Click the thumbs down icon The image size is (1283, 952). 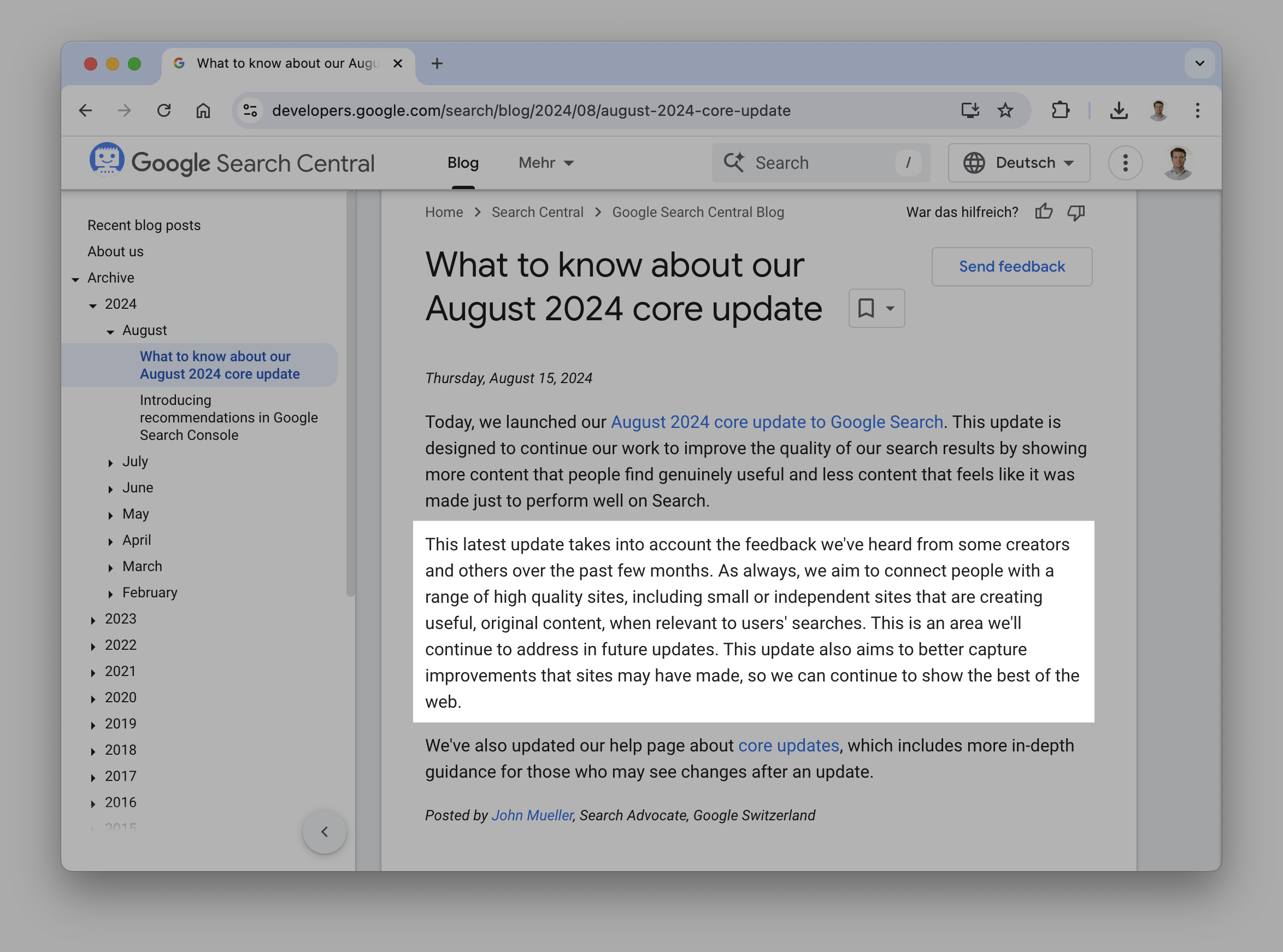(x=1075, y=212)
